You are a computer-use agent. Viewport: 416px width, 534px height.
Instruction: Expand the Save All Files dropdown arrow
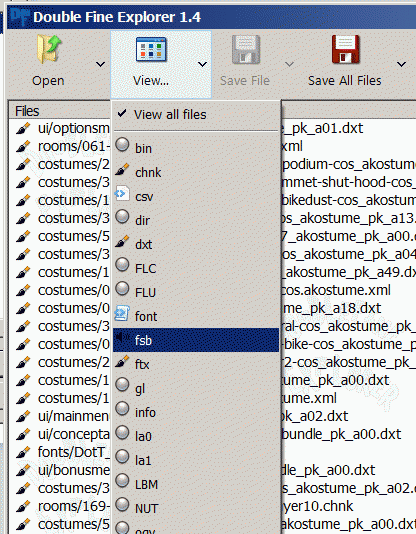pyautogui.click(x=402, y=64)
